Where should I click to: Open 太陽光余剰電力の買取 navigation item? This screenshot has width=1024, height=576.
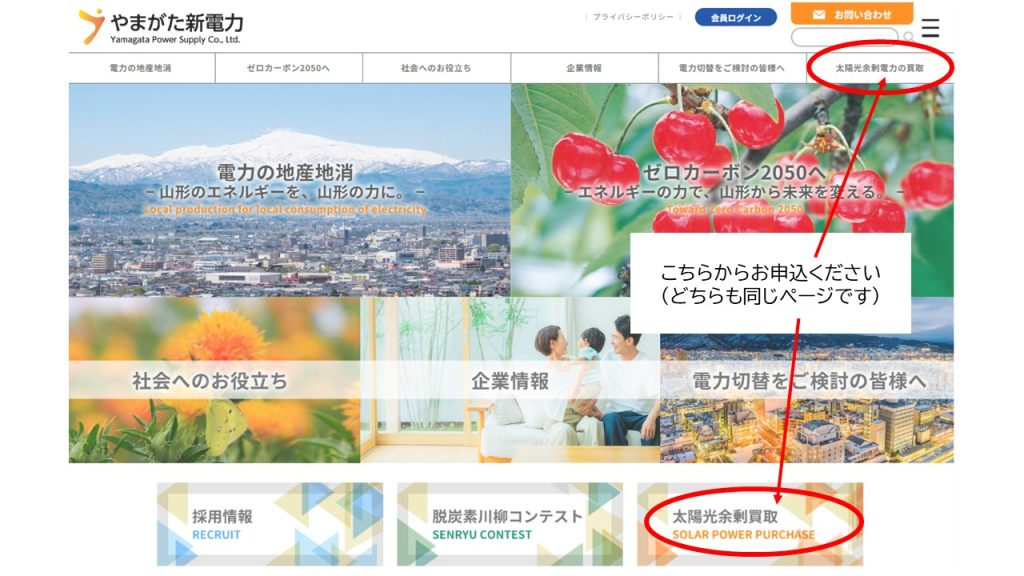(x=880, y=68)
